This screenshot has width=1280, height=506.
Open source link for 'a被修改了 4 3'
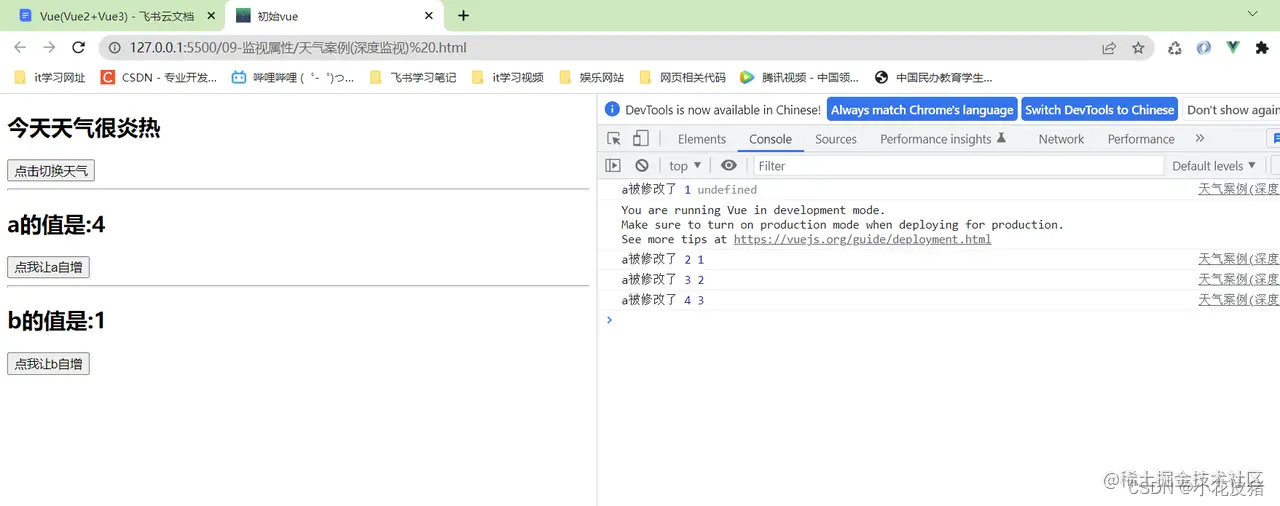coord(1238,300)
